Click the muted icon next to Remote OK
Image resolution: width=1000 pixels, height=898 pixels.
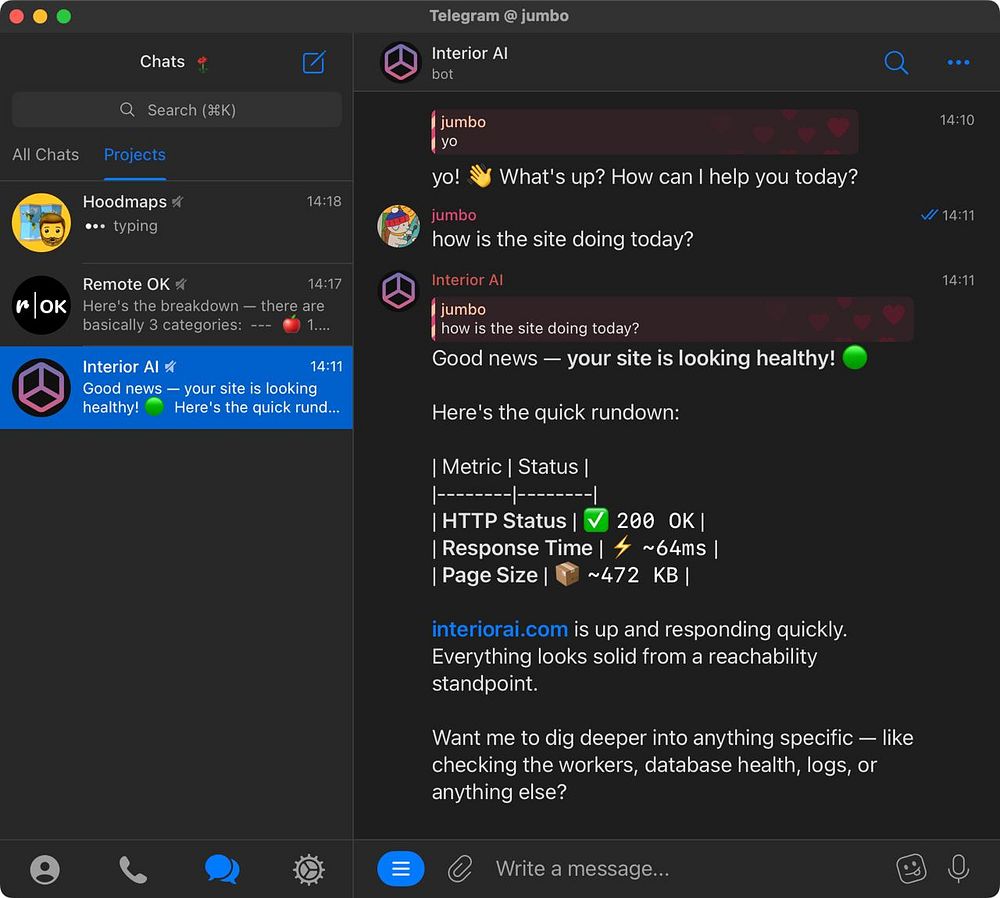[x=180, y=284]
